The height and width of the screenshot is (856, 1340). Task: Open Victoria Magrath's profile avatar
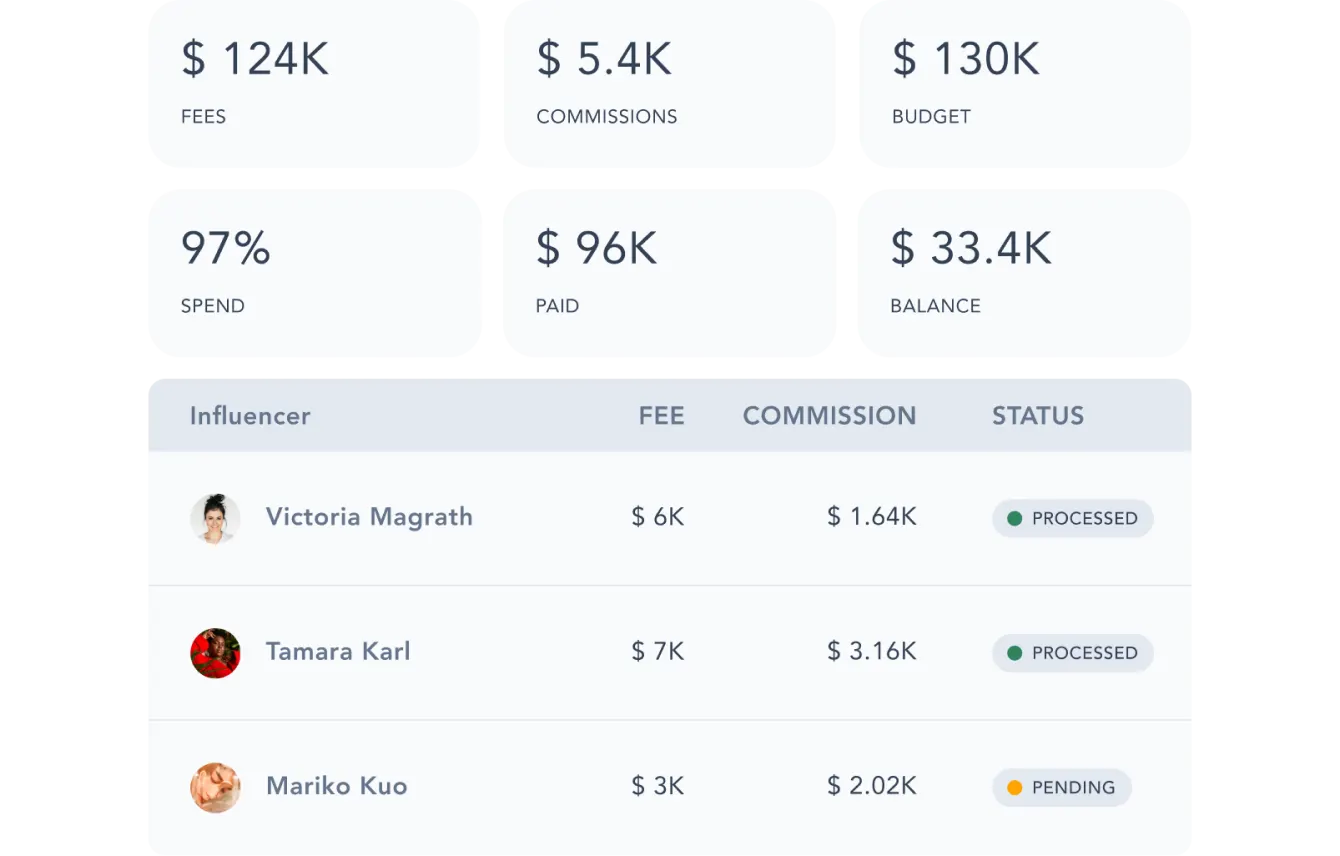tap(216, 517)
